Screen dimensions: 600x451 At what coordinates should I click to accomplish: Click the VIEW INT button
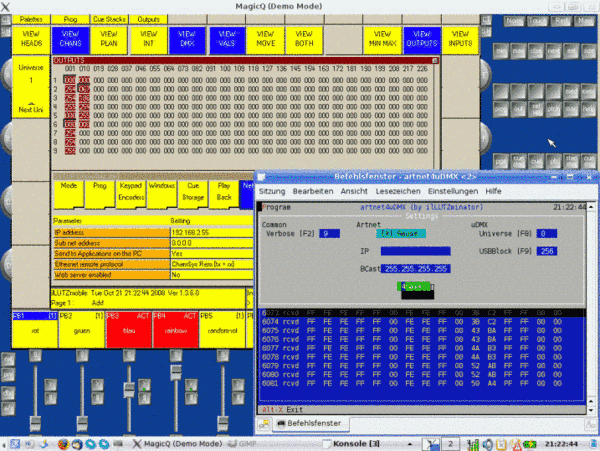click(148, 40)
